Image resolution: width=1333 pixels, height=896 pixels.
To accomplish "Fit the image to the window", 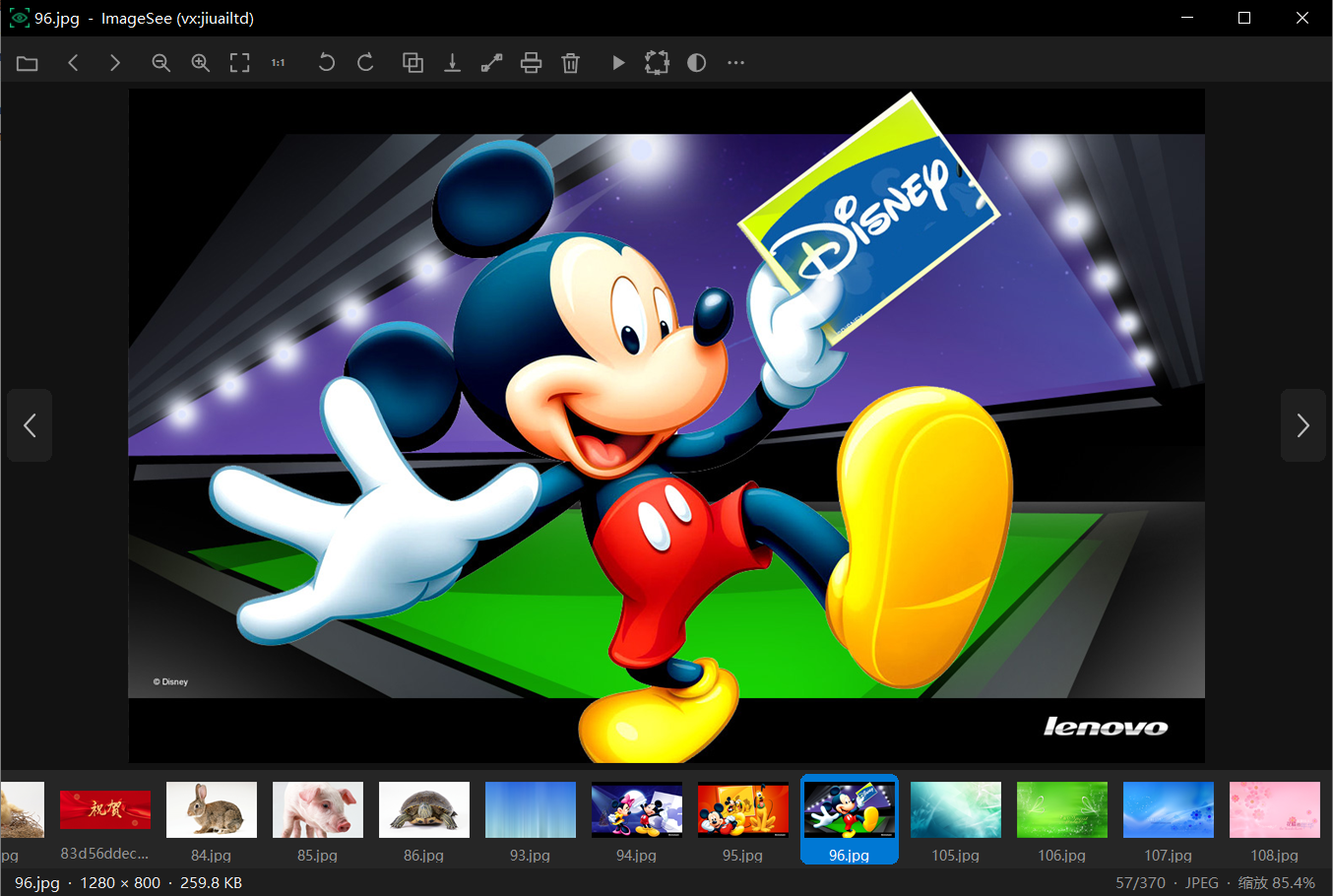I will pos(239,63).
